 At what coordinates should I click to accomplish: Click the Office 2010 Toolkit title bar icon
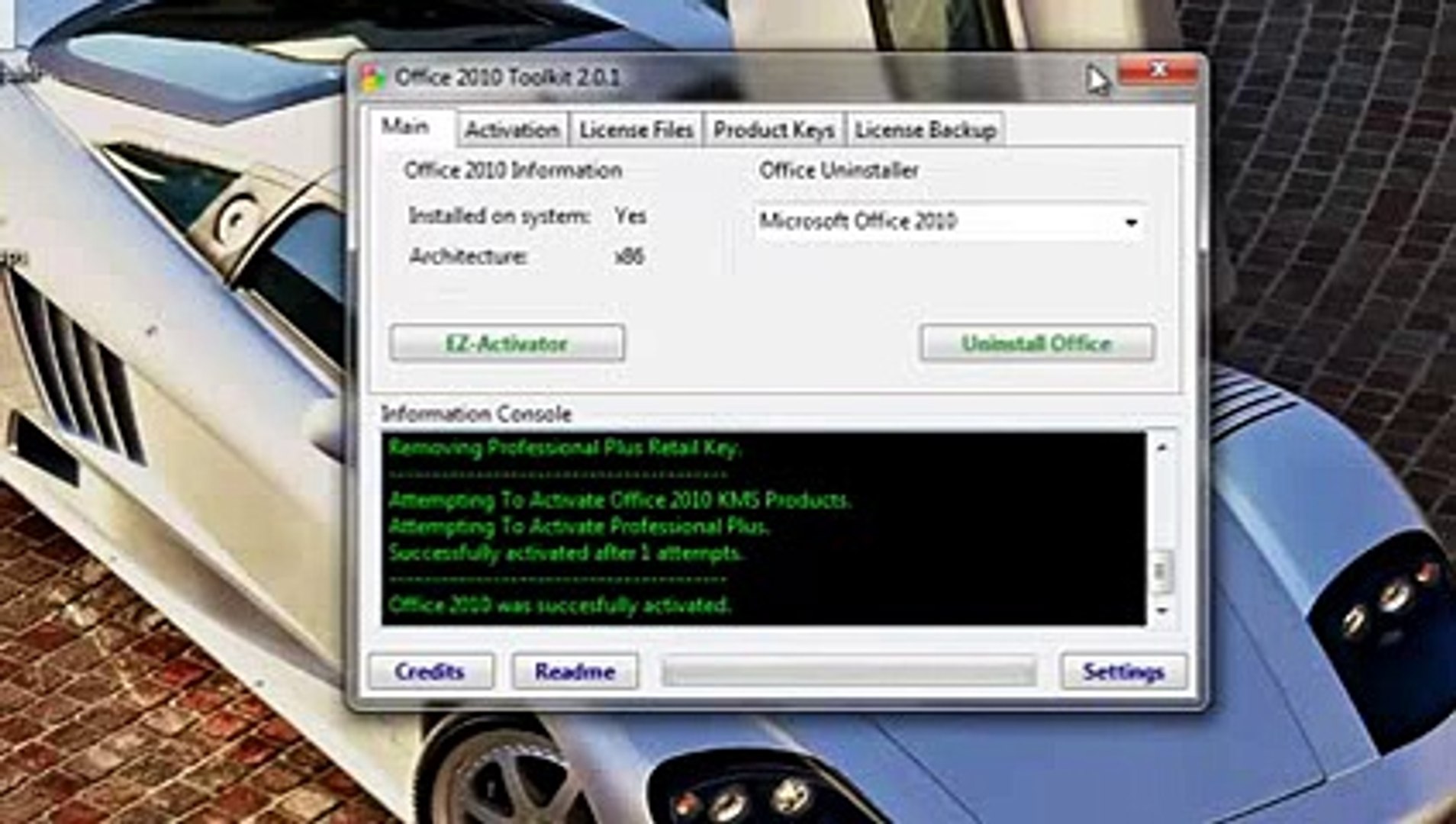[373, 78]
